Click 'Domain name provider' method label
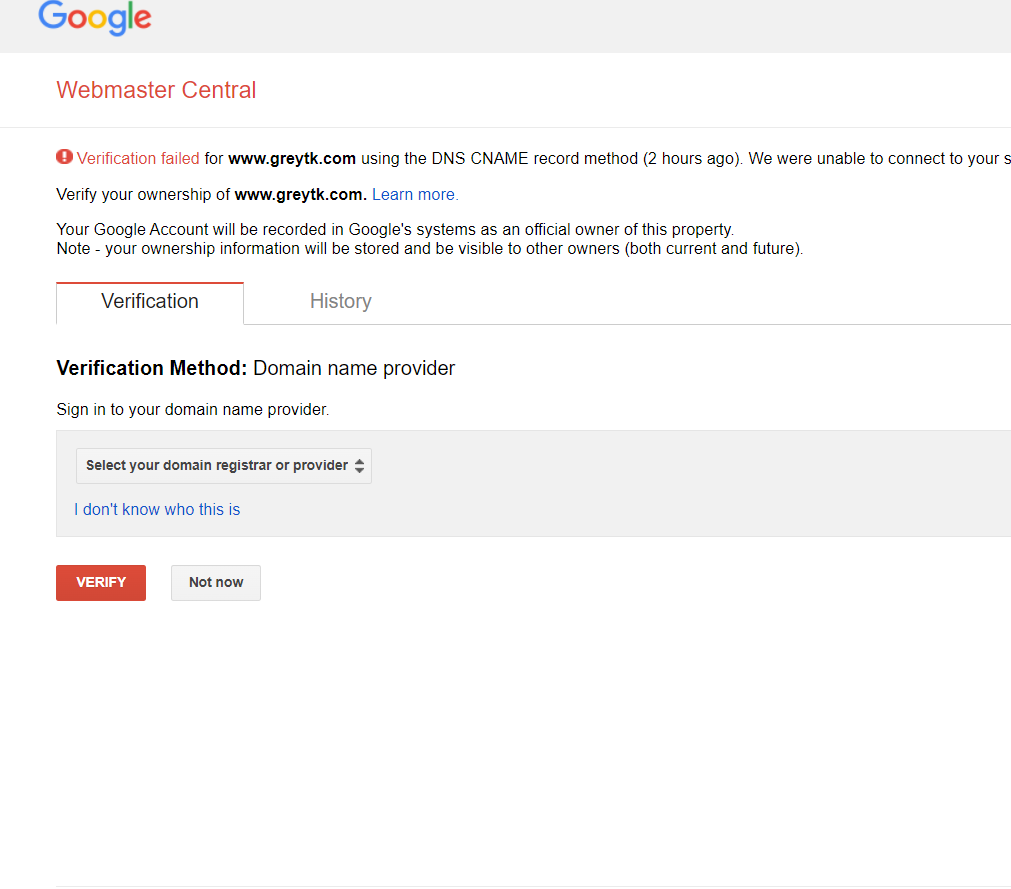The width and height of the screenshot is (1011, 889). coord(354,368)
